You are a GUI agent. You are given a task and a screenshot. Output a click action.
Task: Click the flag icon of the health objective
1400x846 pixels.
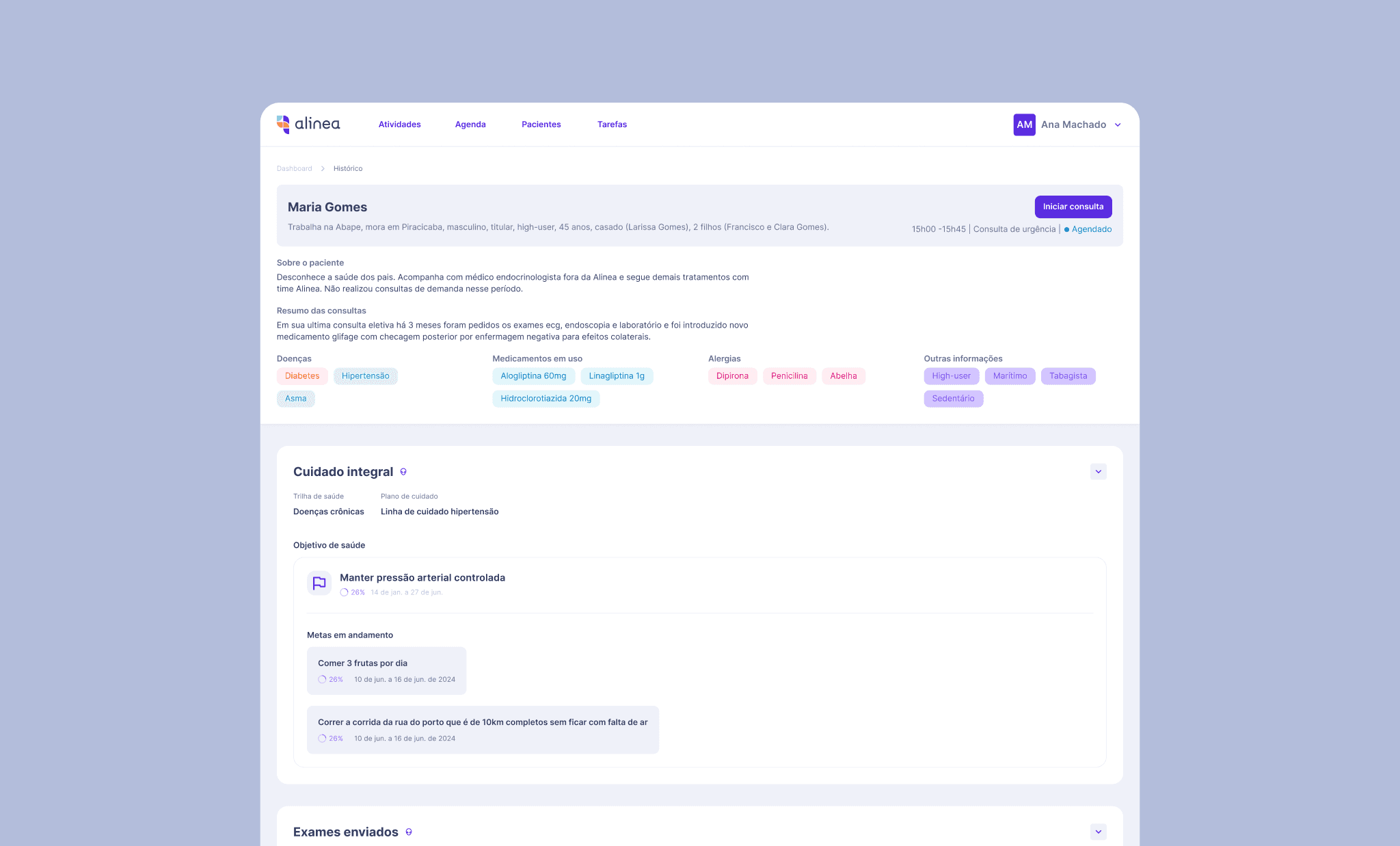[319, 583]
